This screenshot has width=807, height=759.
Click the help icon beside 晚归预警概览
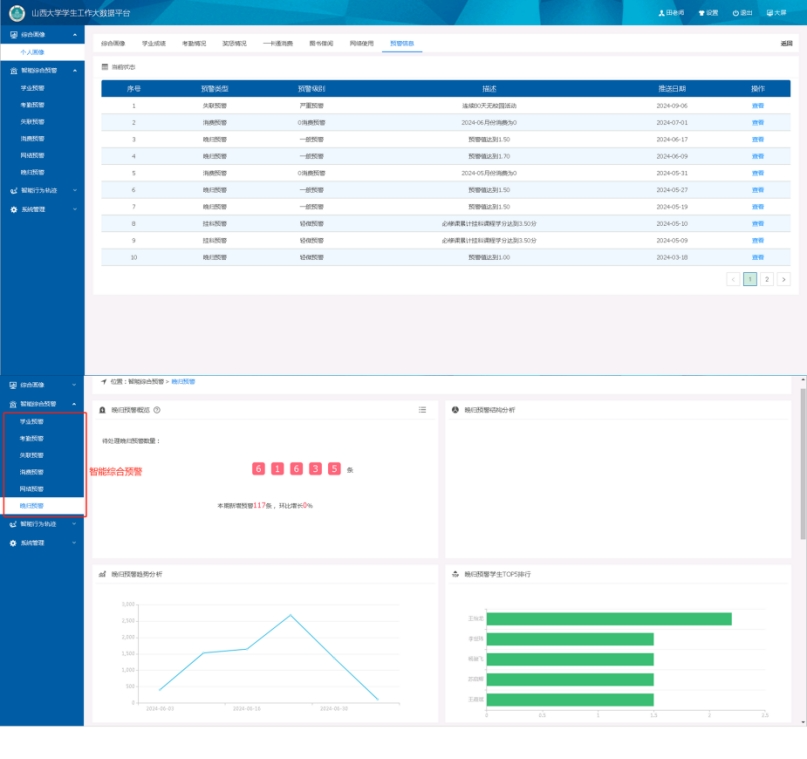point(157,410)
